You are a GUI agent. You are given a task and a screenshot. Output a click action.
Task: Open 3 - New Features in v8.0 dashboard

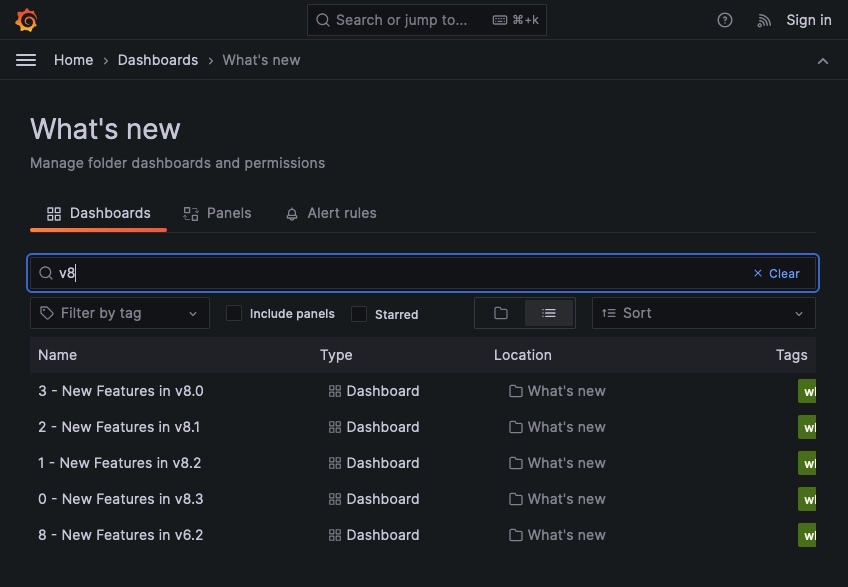(x=121, y=391)
